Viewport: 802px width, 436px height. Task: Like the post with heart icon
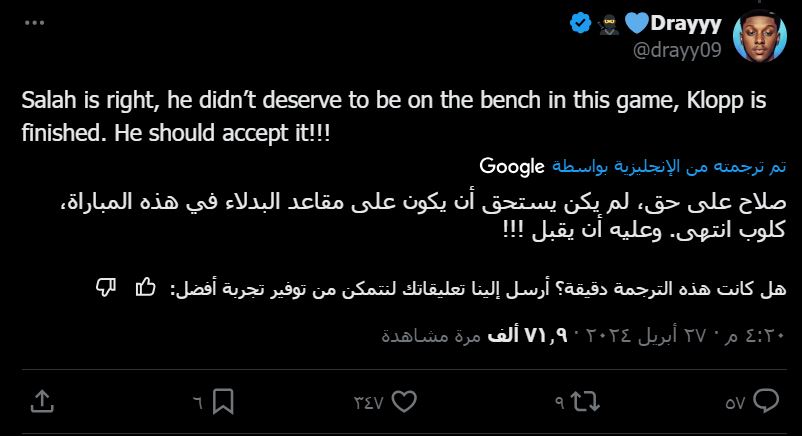[404, 402]
